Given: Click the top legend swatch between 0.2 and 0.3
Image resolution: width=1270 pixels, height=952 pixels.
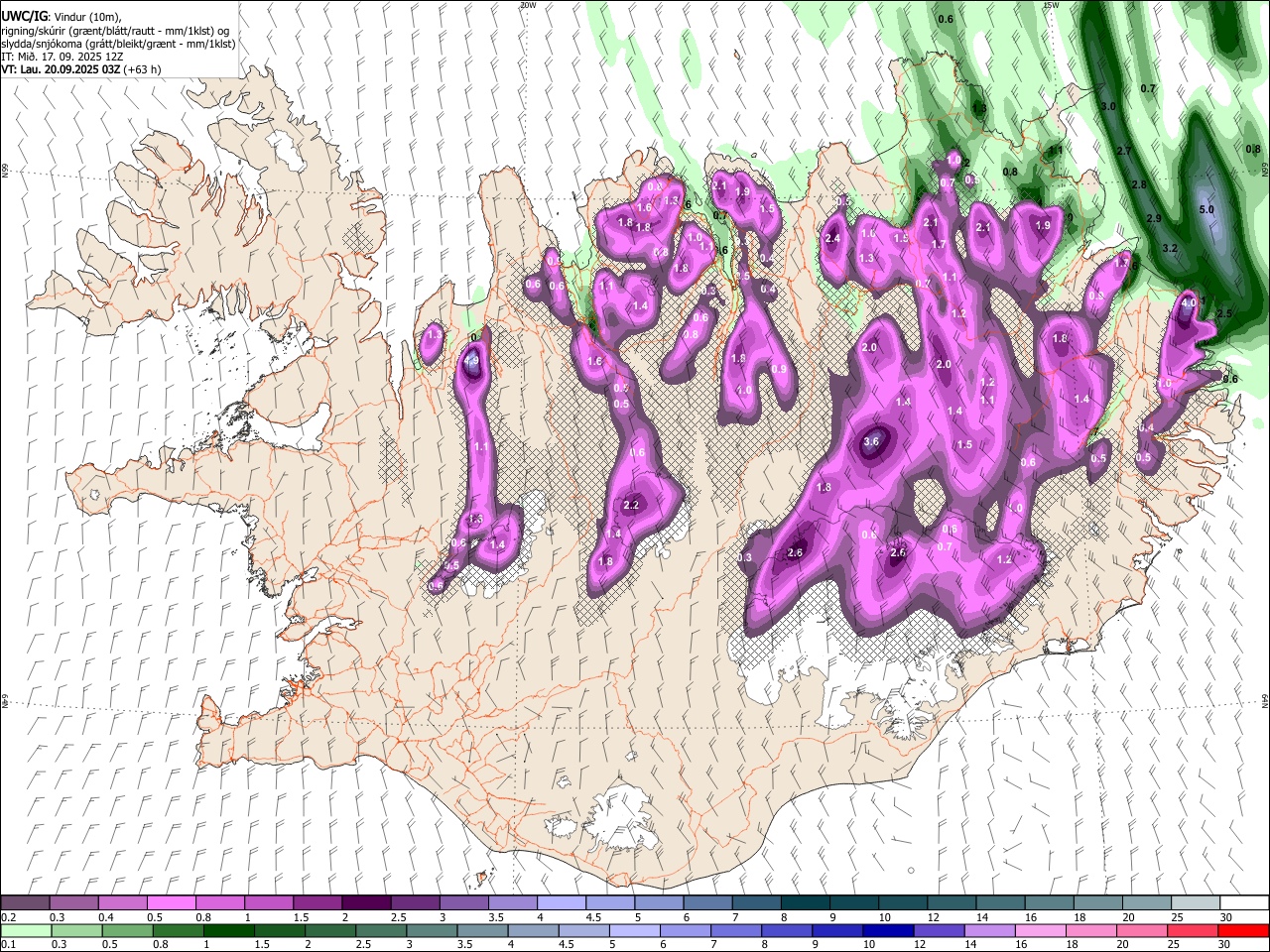Looking at the screenshot, I should tap(26, 903).
